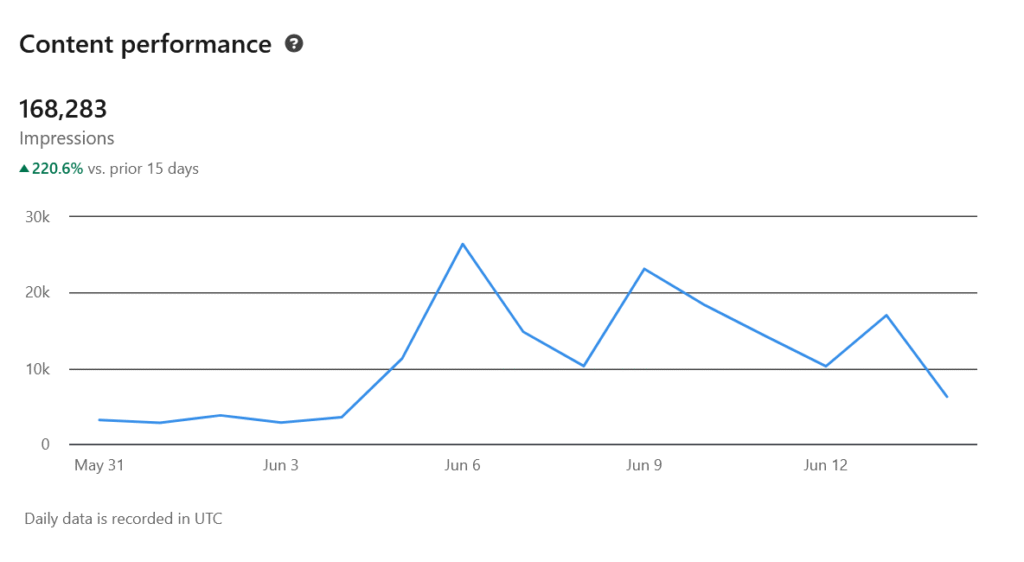Click the Jun 3 date label
Screen dimensions: 1024x562
[281, 466]
